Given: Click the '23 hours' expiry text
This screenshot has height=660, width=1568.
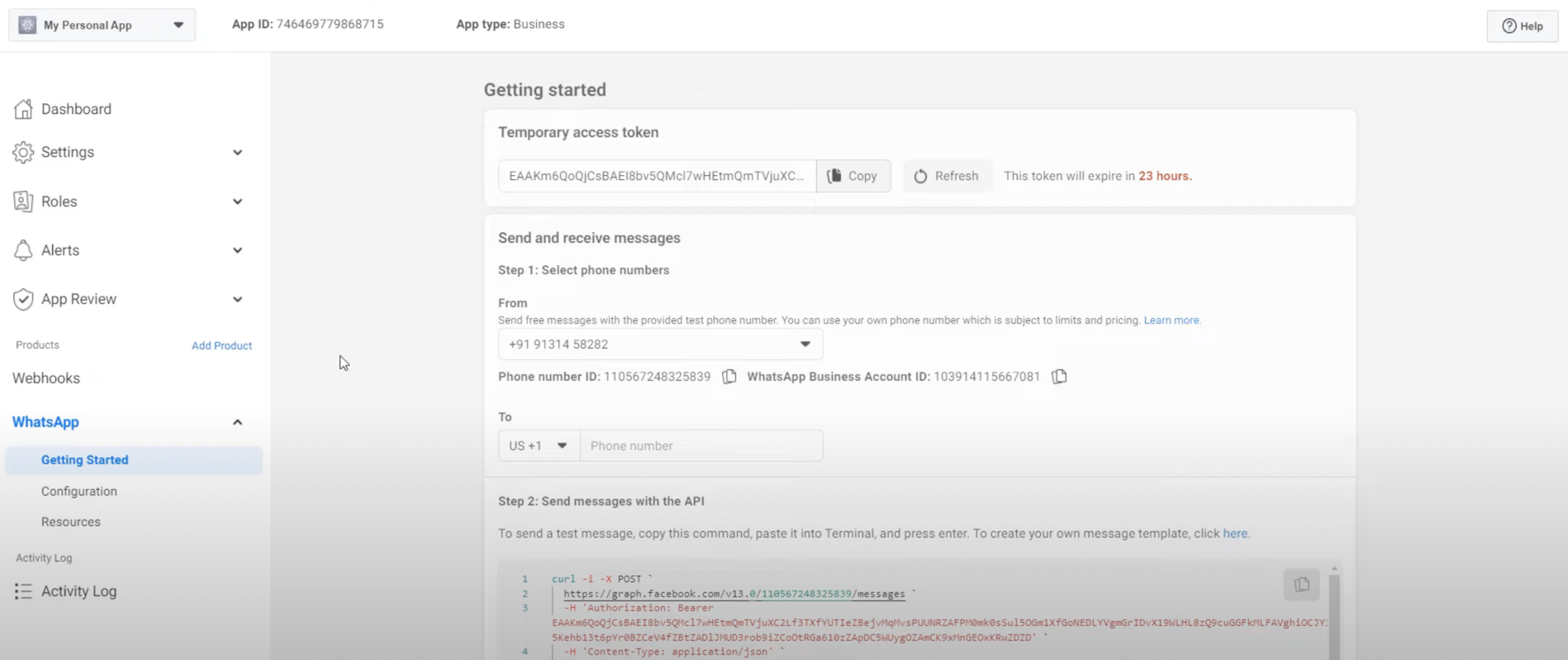Looking at the screenshot, I should click(1165, 176).
